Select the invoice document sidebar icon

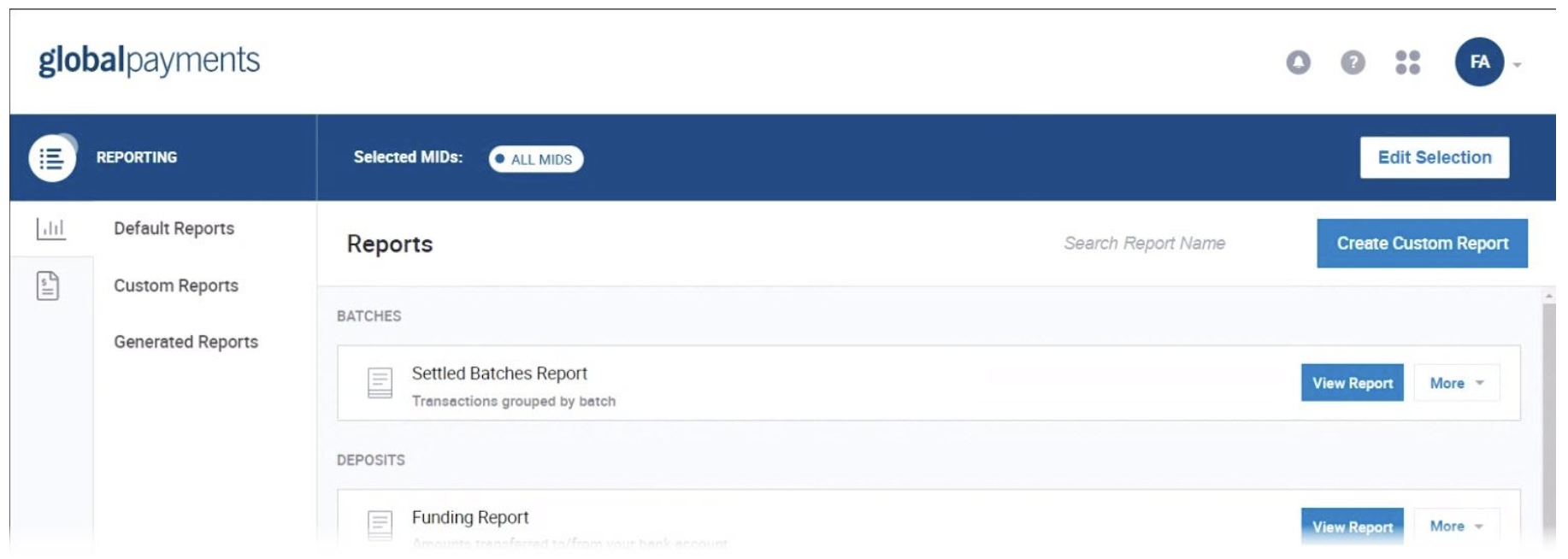click(48, 285)
